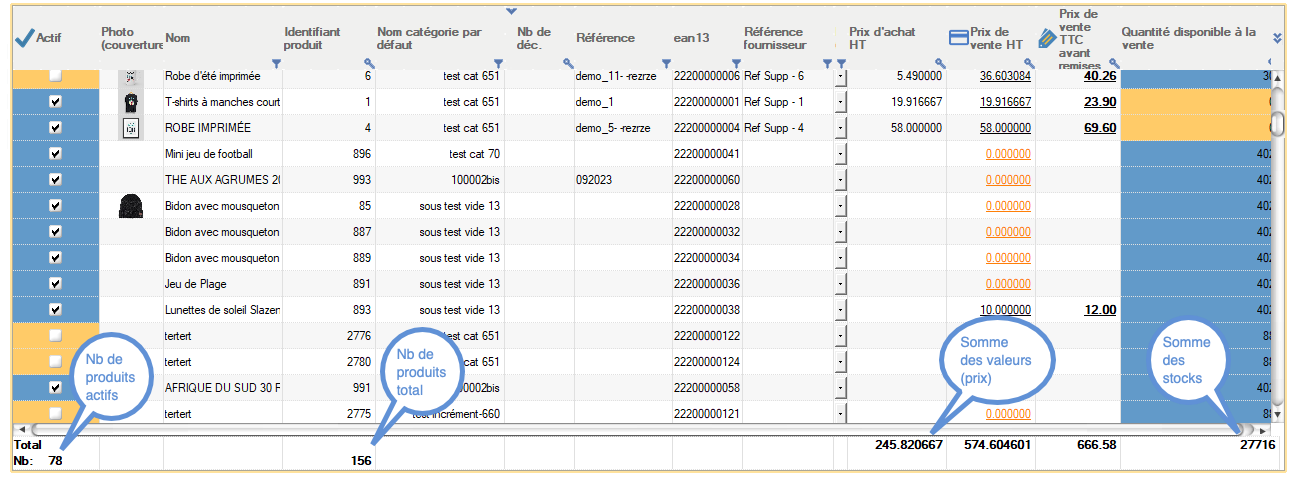The height and width of the screenshot is (493, 1291).
Task: Open the filter funnel under Référence fournisseur
Action: (827, 64)
